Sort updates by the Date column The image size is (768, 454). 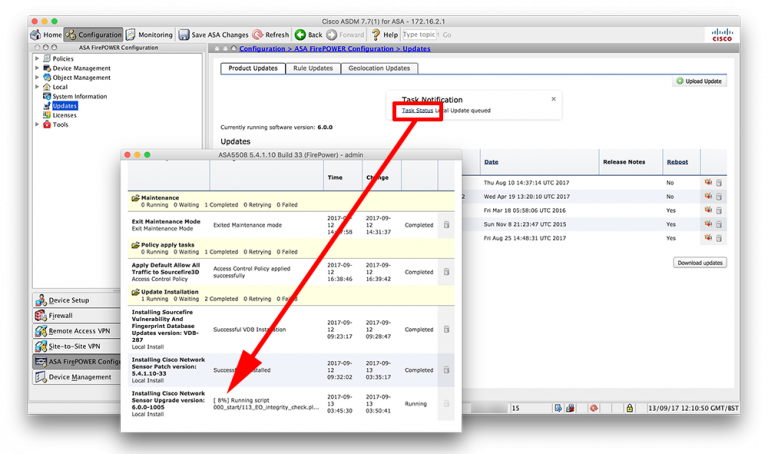click(x=491, y=162)
